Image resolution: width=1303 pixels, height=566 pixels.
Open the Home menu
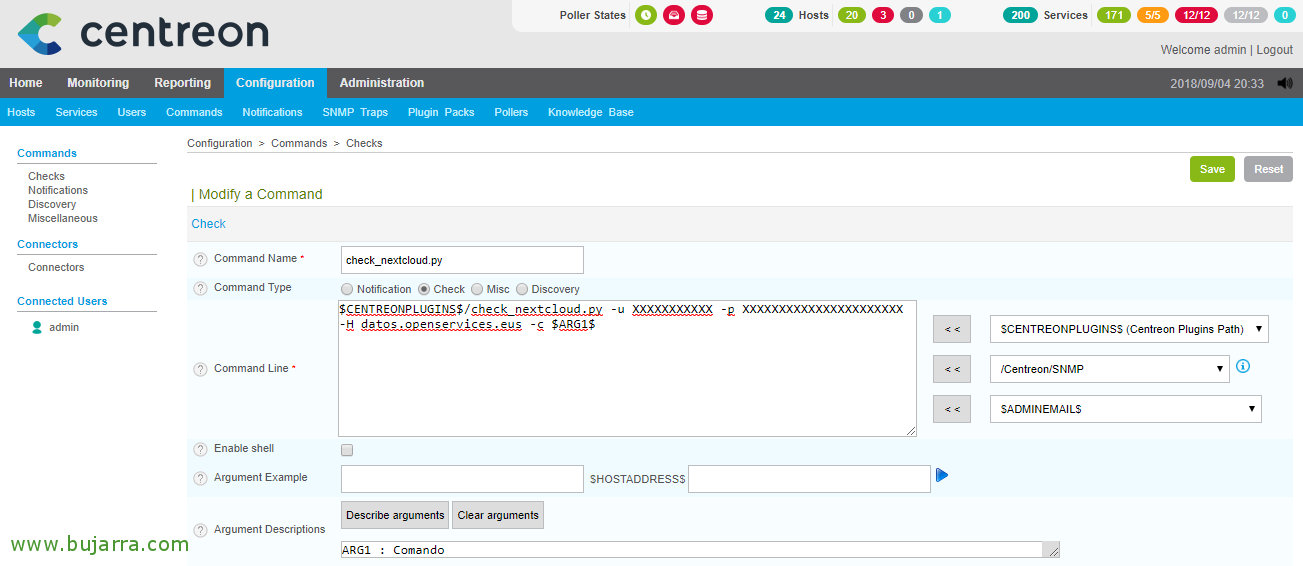click(x=26, y=83)
